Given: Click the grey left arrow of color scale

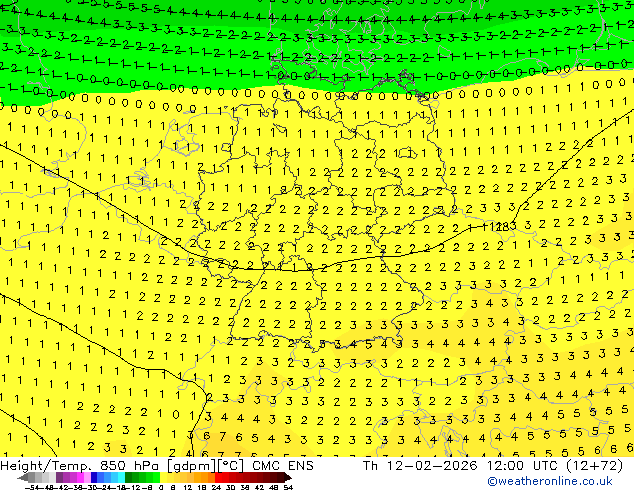Looking at the screenshot, I should click(x=23, y=478).
